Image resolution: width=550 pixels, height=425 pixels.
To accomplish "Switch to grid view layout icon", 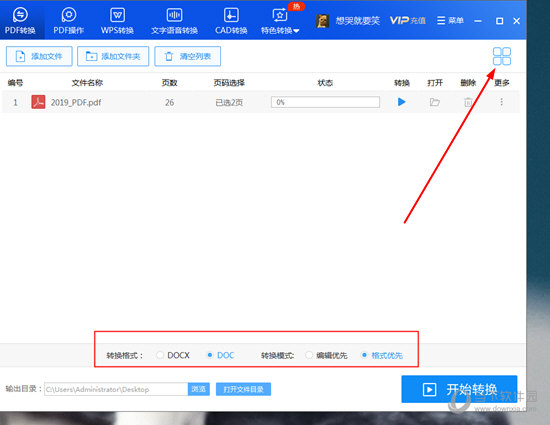I will [502, 56].
